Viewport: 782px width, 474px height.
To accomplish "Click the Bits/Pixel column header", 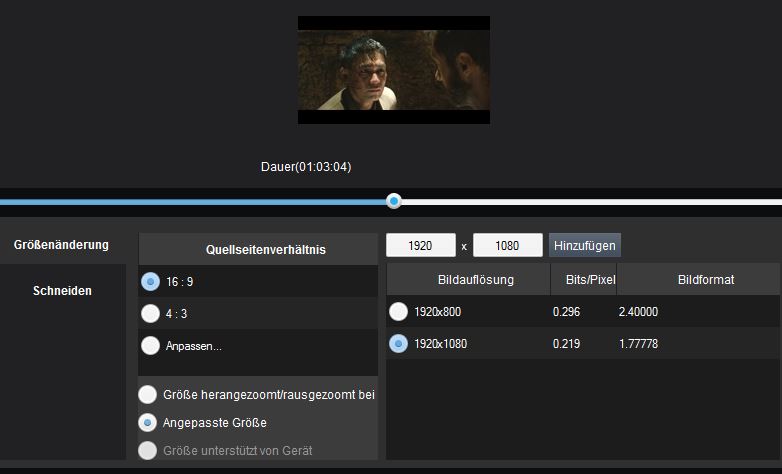I will click(584, 280).
